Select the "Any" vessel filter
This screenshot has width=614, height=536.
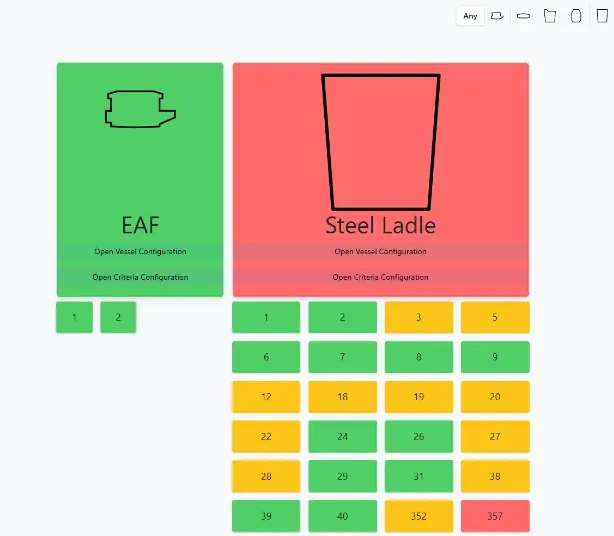click(470, 16)
